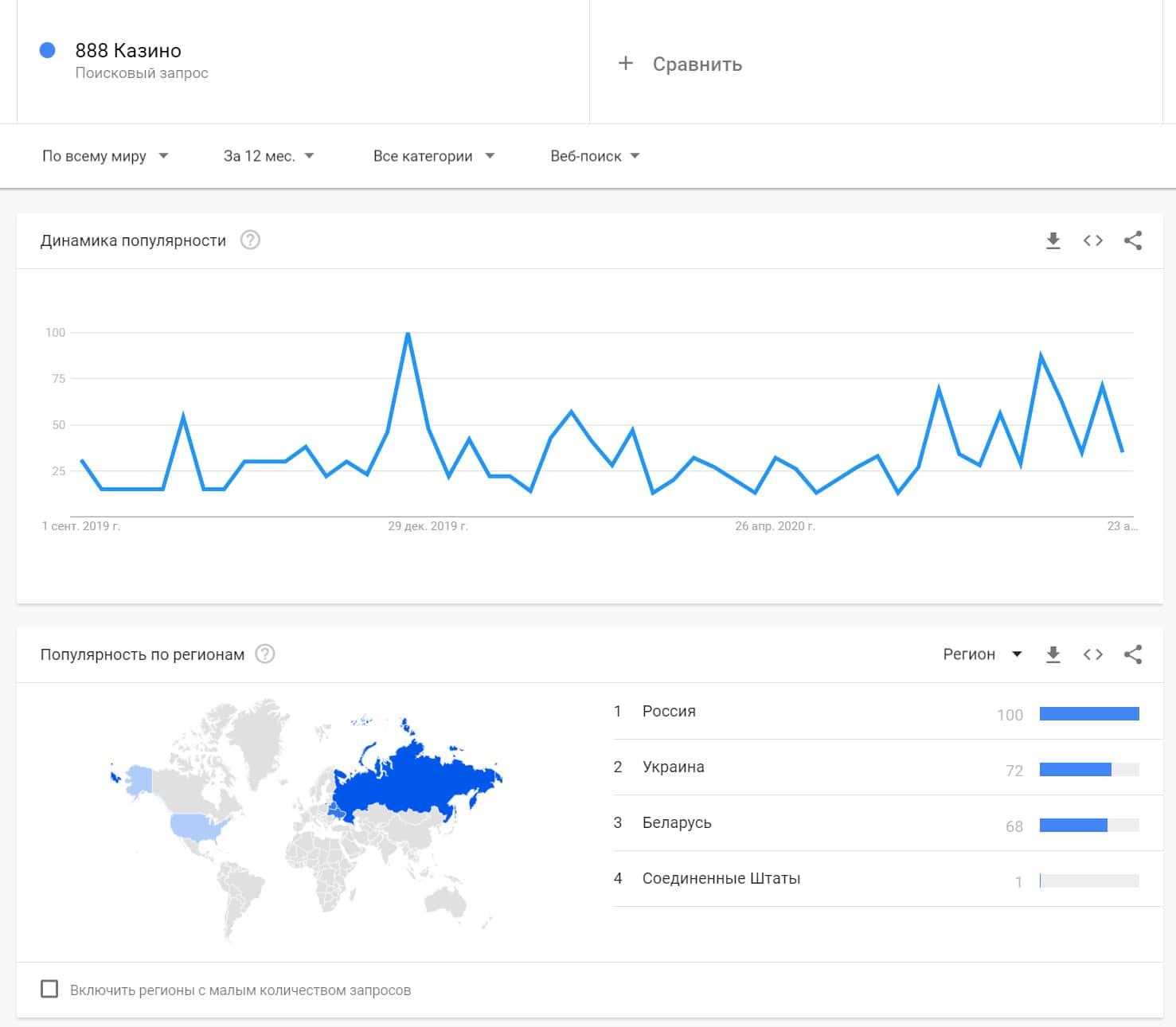Viewport: 1176px width, 1027px height.
Task: Open embed code for popularity dynamics chart
Action: pos(1092,240)
